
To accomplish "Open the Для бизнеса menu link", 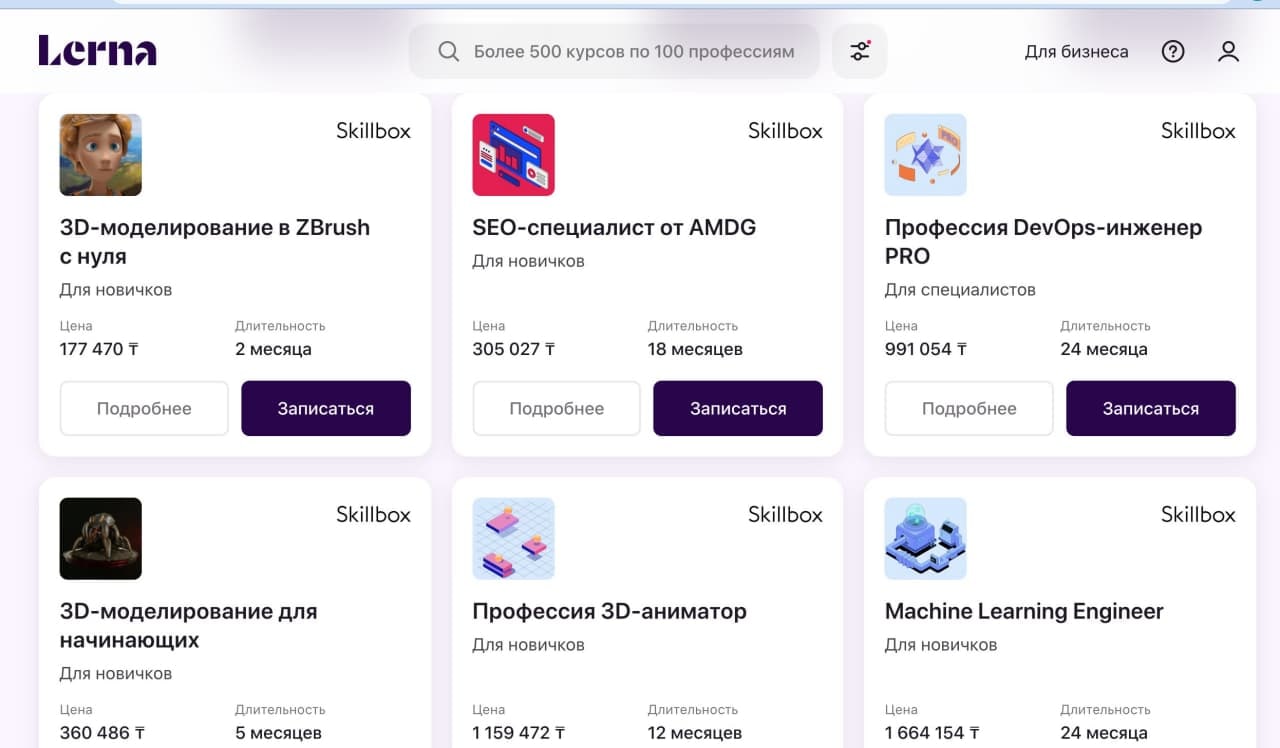I will click(1076, 51).
